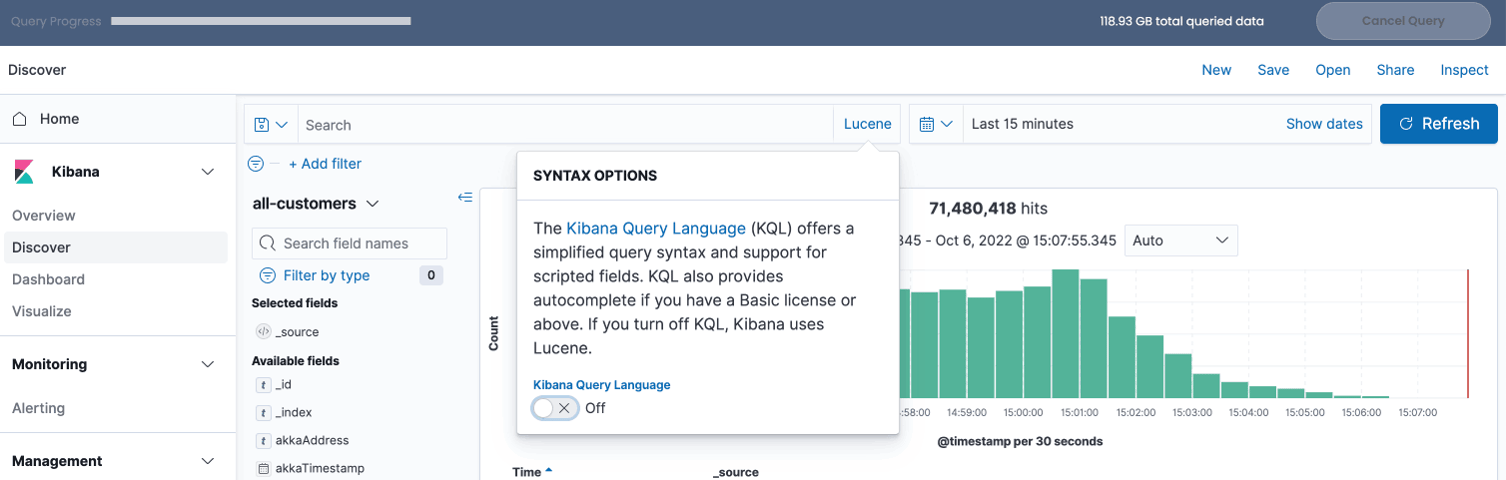Click the Home icon in sidebar
The width and height of the screenshot is (1506, 480).
pos(19,119)
